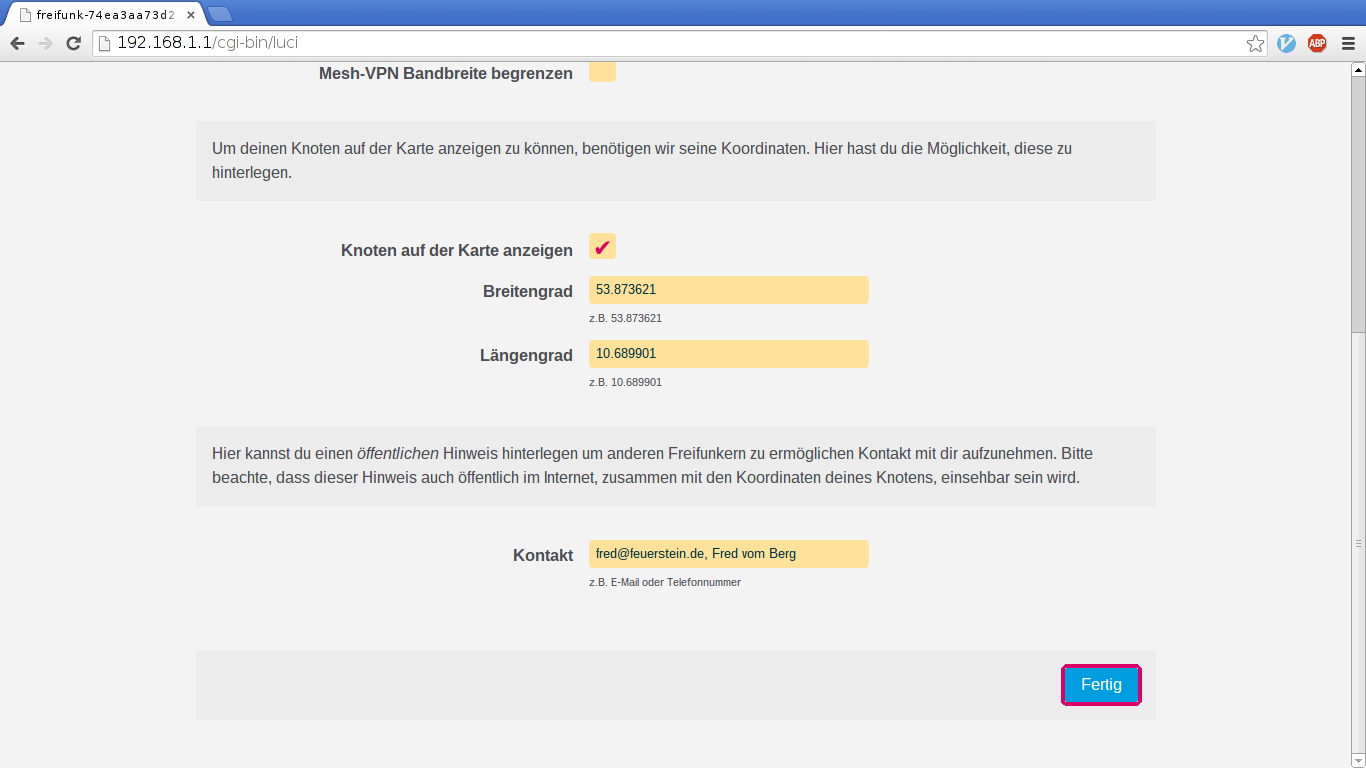
Task: Focus the Kontakt input field
Action: tap(728, 554)
